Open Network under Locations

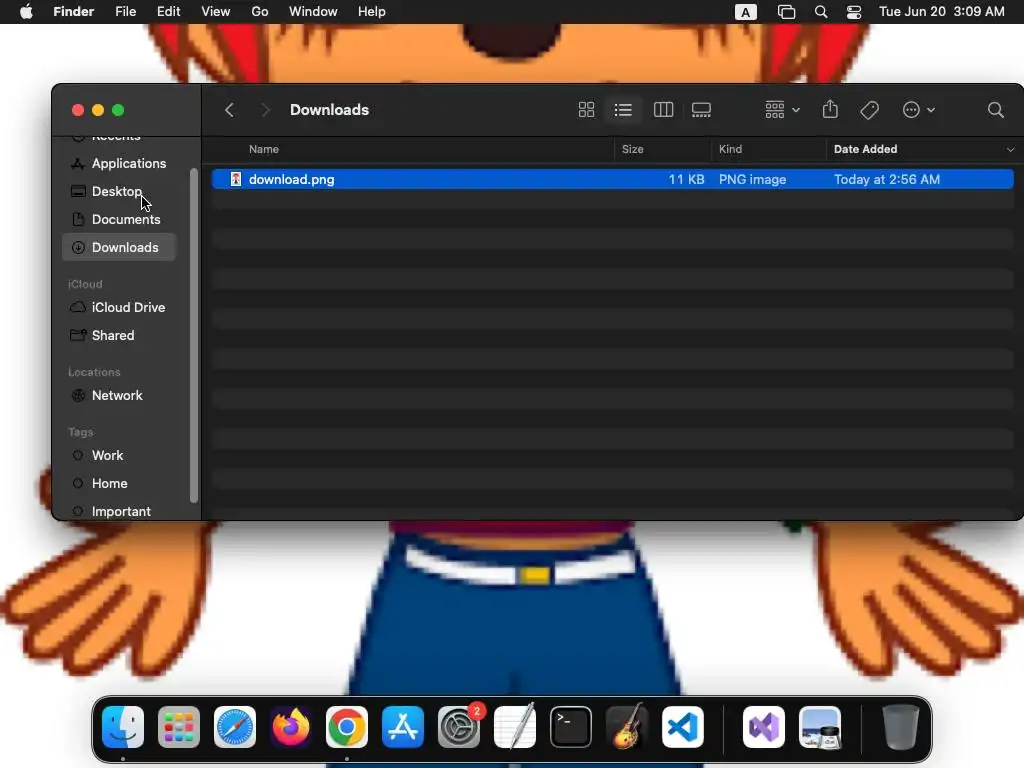coord(120,395)
